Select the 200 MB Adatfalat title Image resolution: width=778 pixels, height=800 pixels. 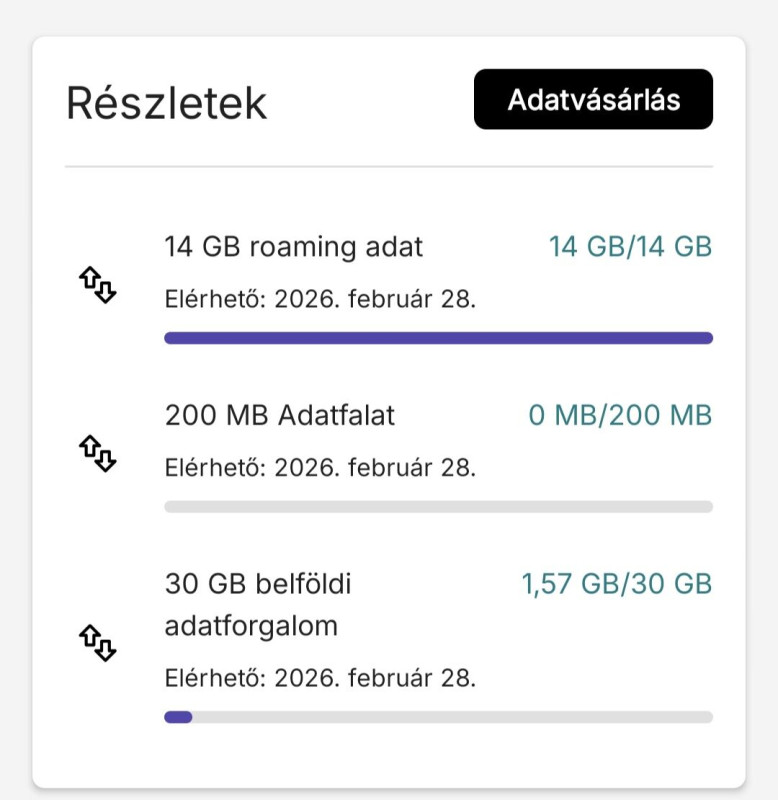point(279,415)
